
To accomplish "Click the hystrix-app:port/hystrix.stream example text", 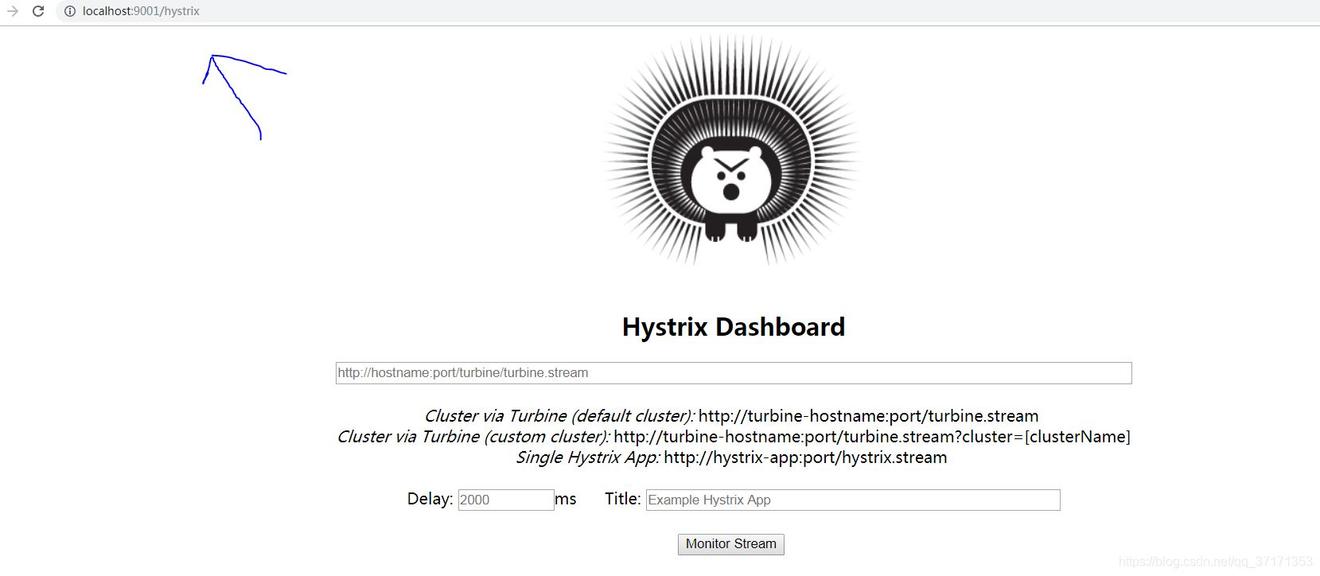I will click(x=805, y=458).
